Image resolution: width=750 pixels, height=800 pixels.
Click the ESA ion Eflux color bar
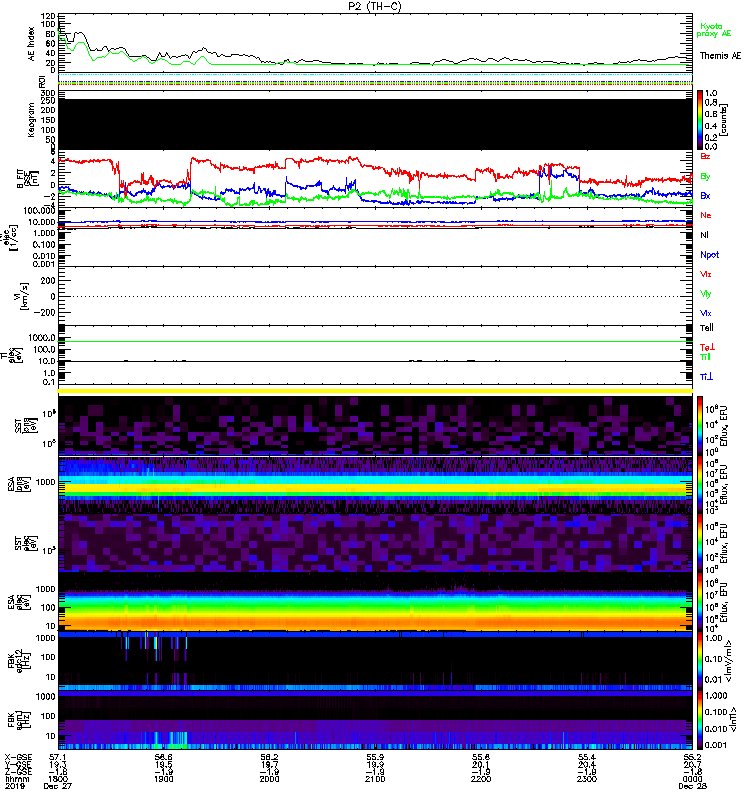(x=699, y=484)
